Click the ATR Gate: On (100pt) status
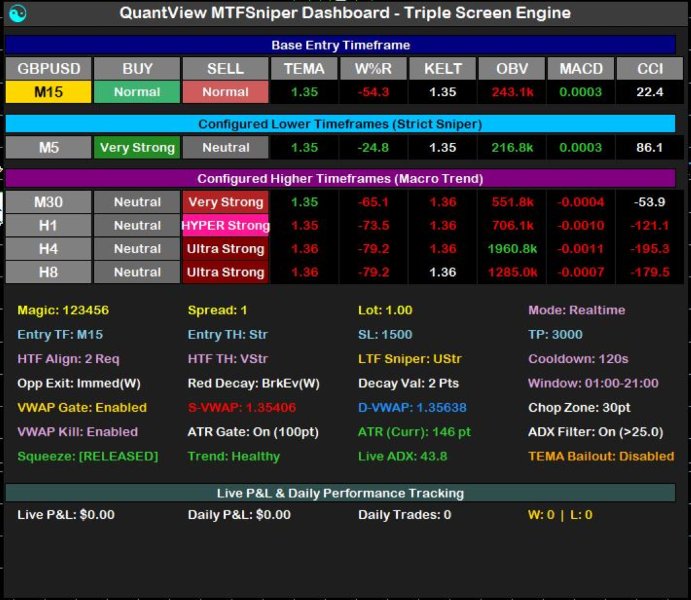Viewport: 691px width, 600px height. [x=253, y=432]
